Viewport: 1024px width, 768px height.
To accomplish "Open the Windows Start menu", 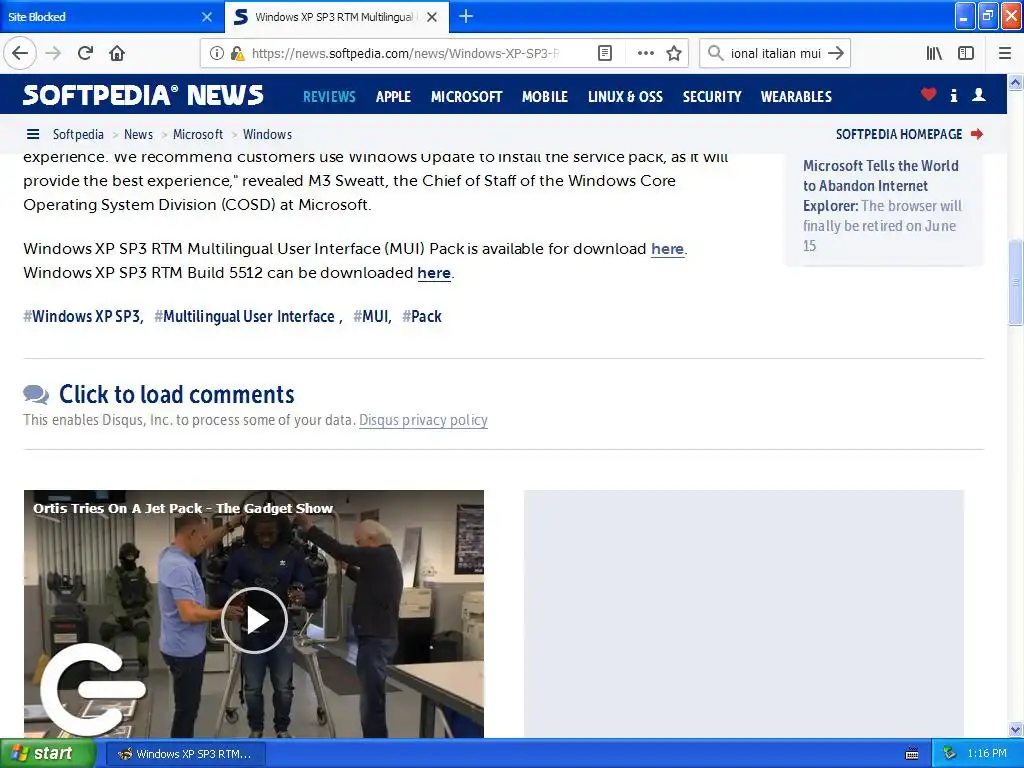I will tap(48, 753).
